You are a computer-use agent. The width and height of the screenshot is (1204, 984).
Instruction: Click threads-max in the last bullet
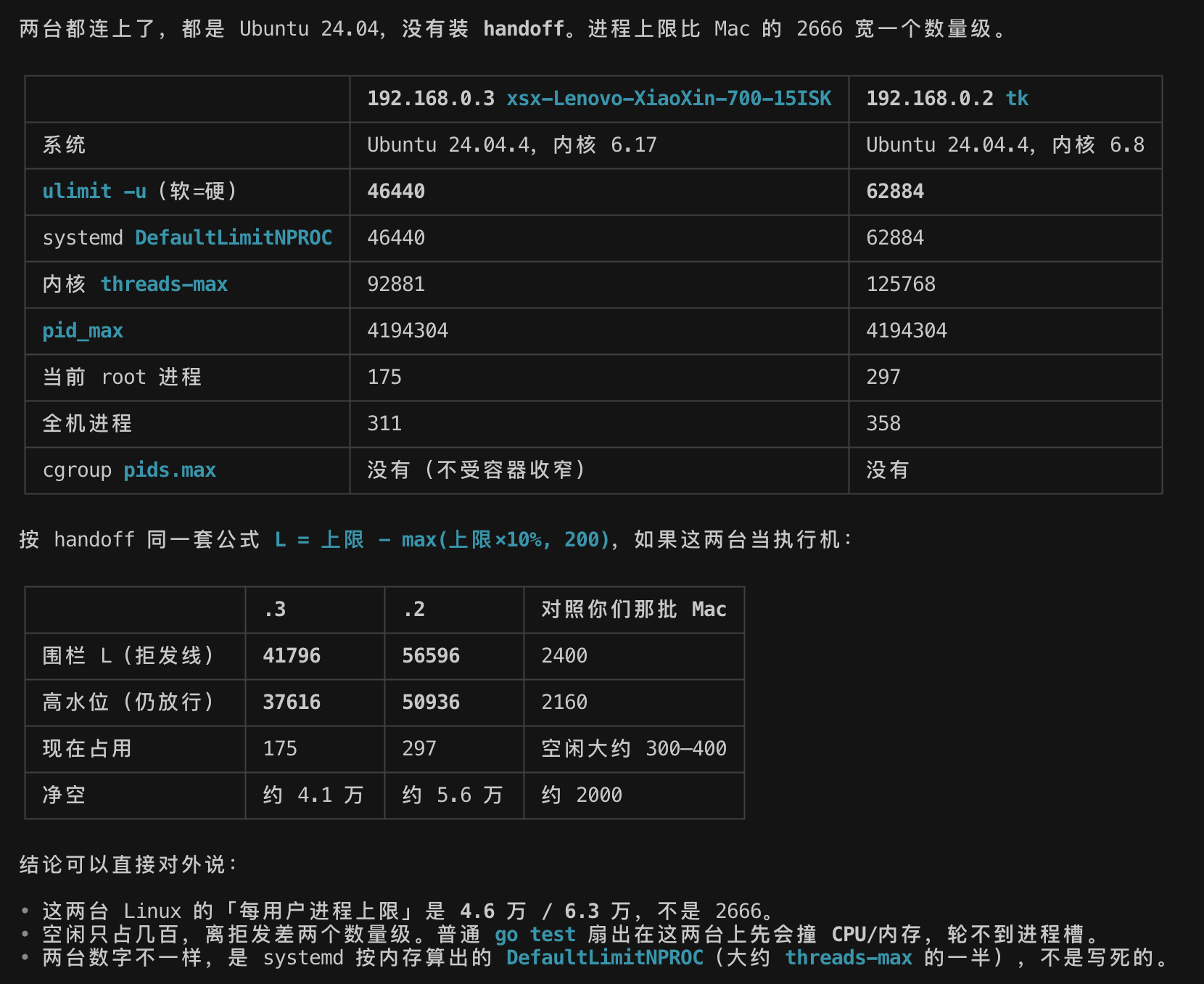click(849, 958)
